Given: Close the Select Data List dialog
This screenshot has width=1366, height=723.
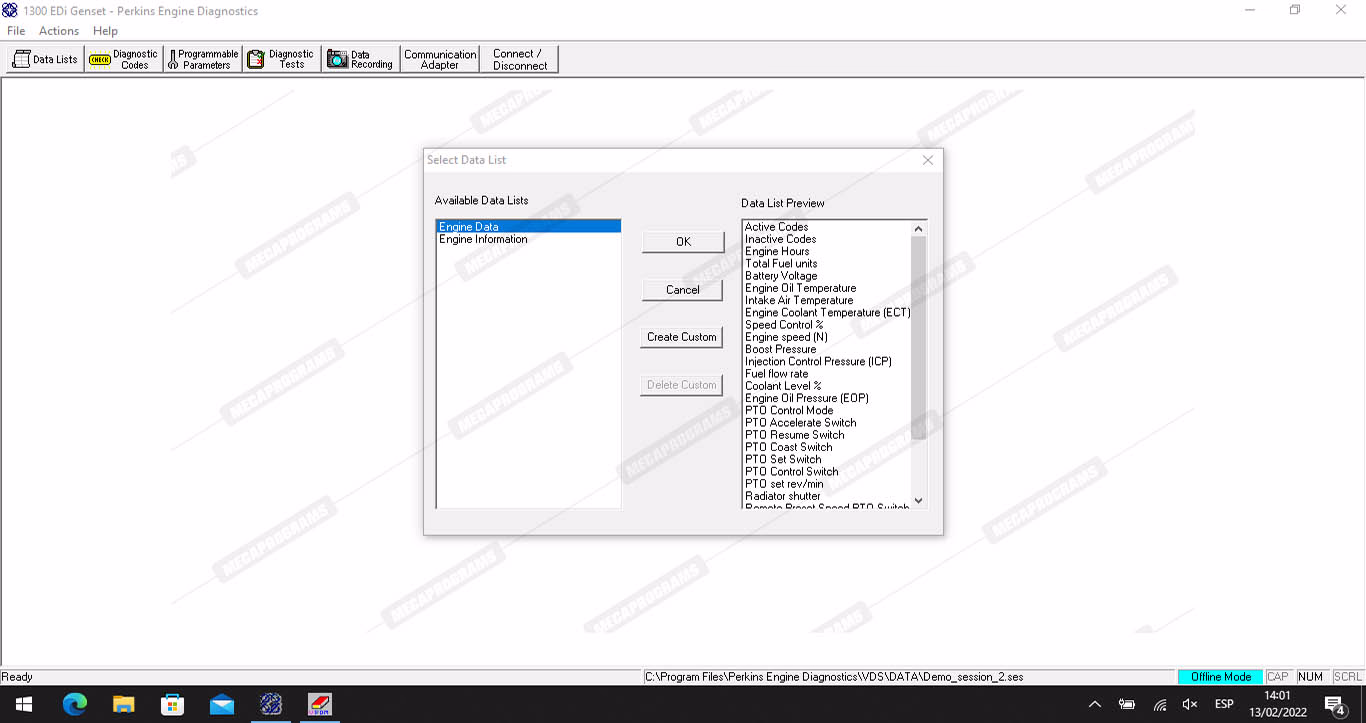Looking at the screenshot, I should click(x=928, y=160).
